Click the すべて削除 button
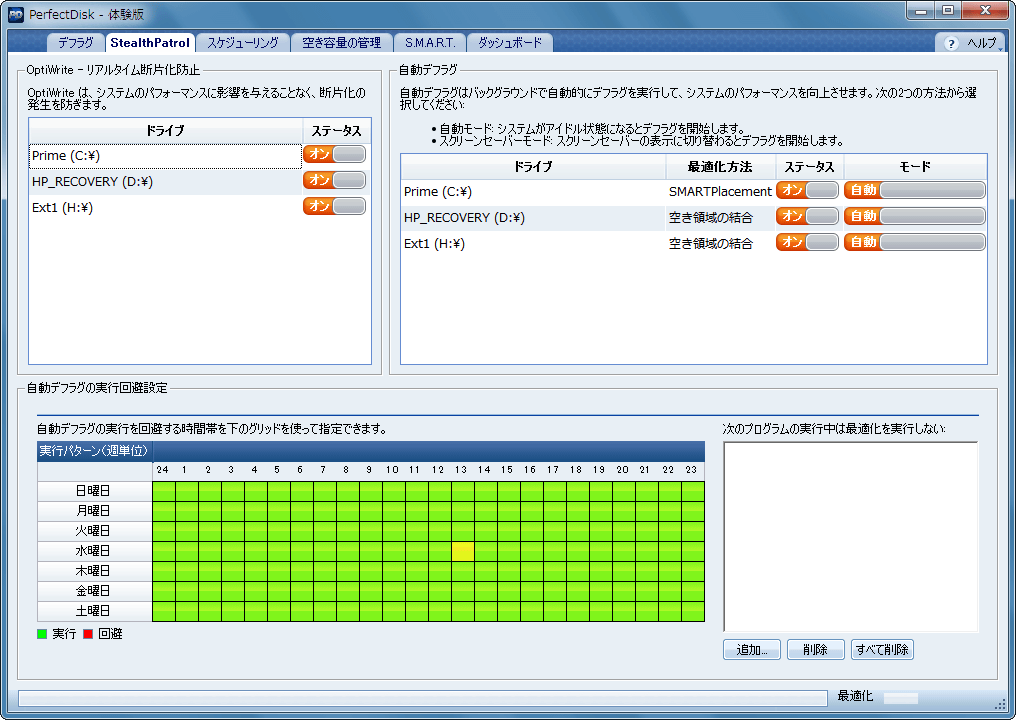 tap(882, 649)
